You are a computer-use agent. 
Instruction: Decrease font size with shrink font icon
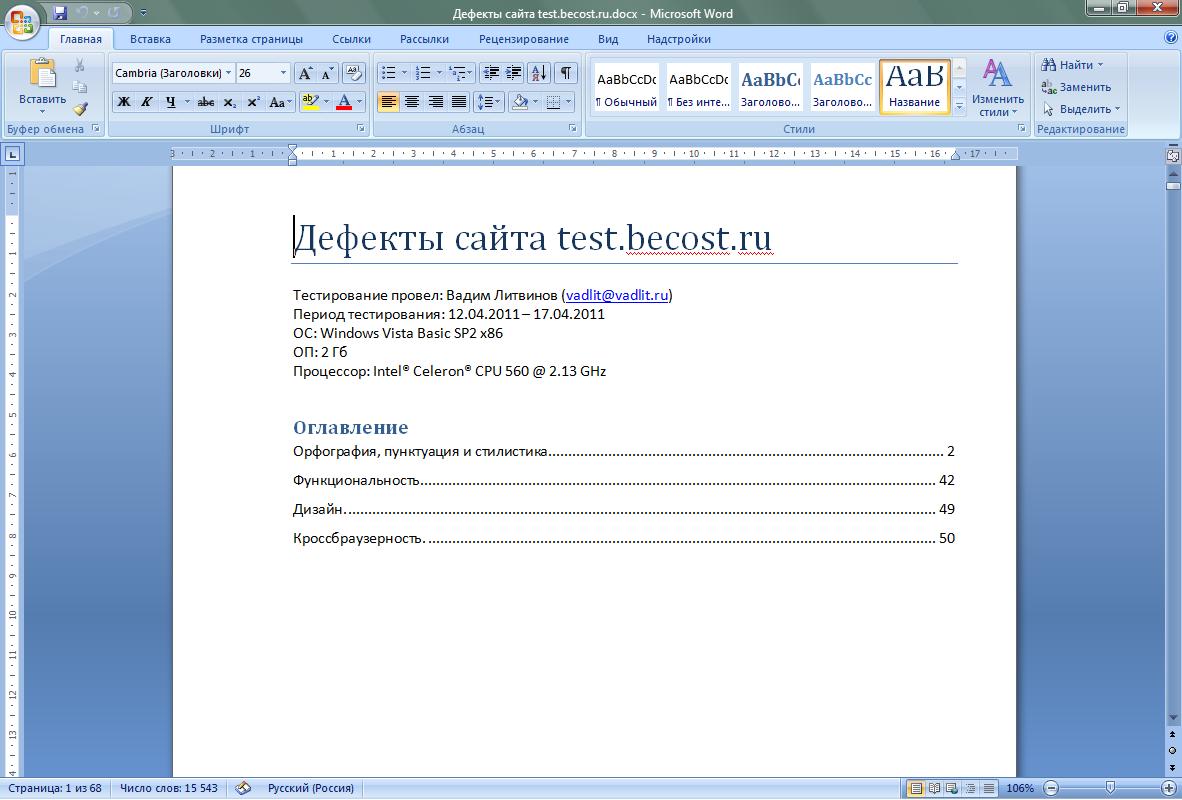pos(327,73)
